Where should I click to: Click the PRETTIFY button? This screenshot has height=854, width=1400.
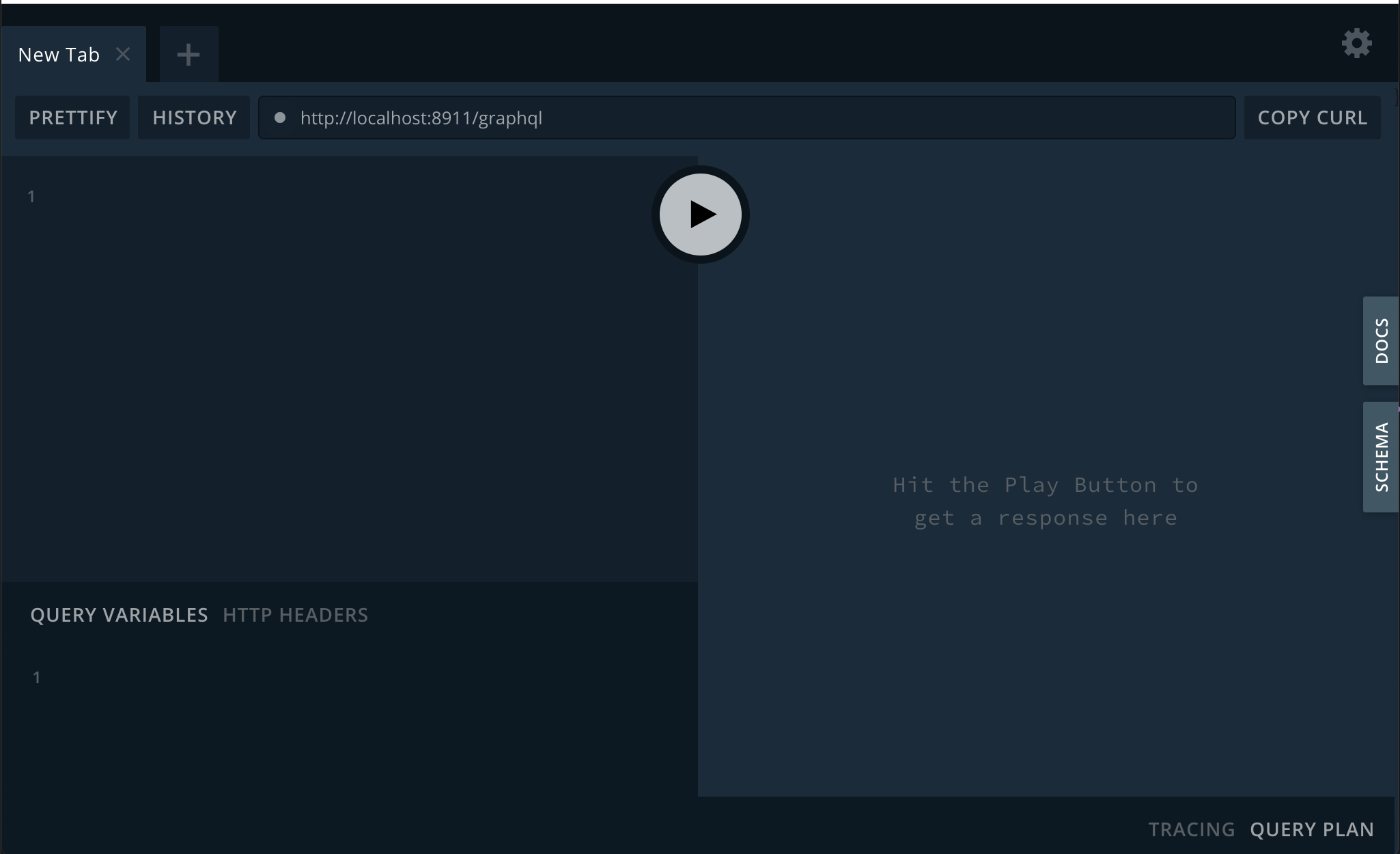[x=73, y=118]
